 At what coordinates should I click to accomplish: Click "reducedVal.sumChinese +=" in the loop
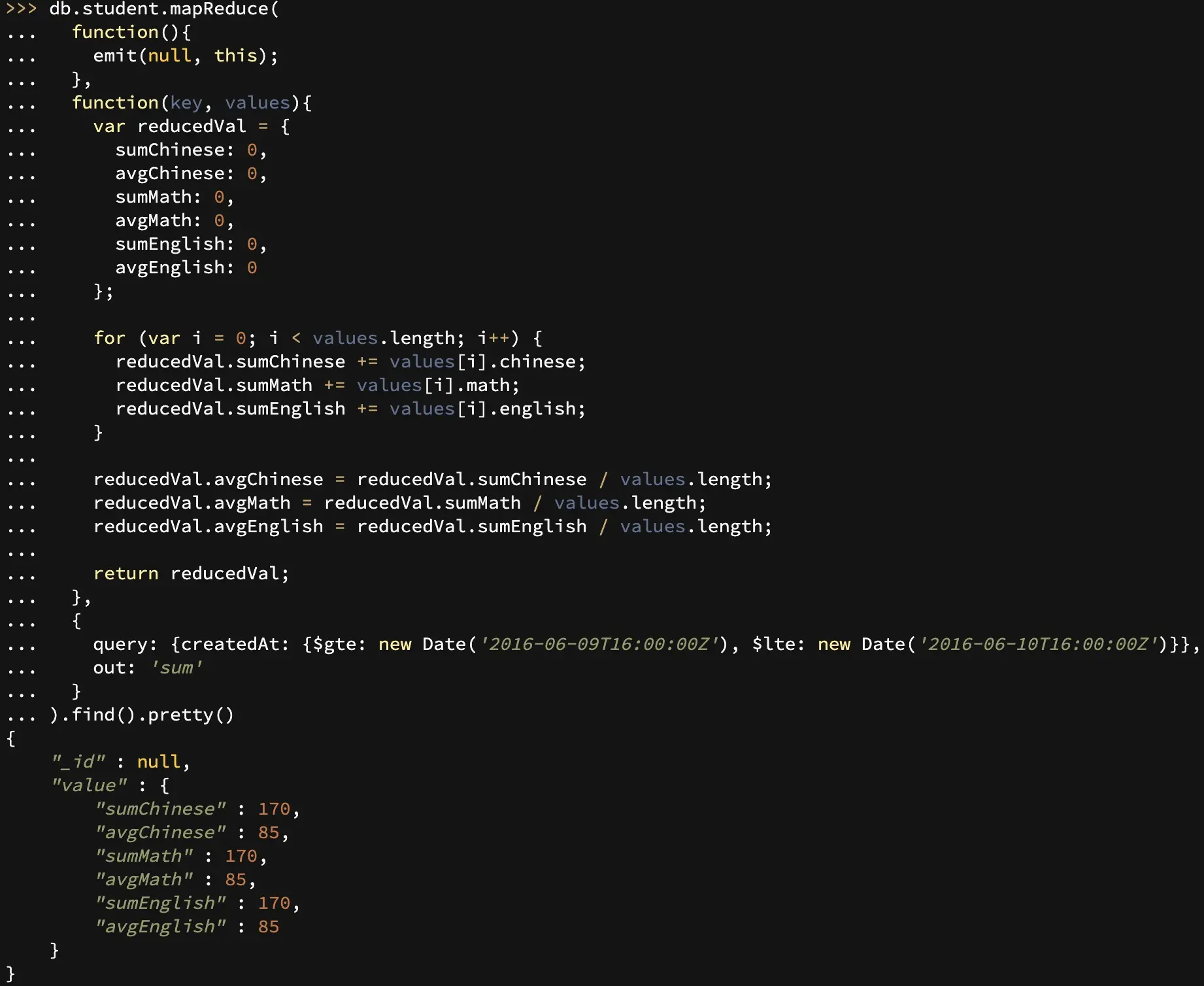click(x=246, y=362)
